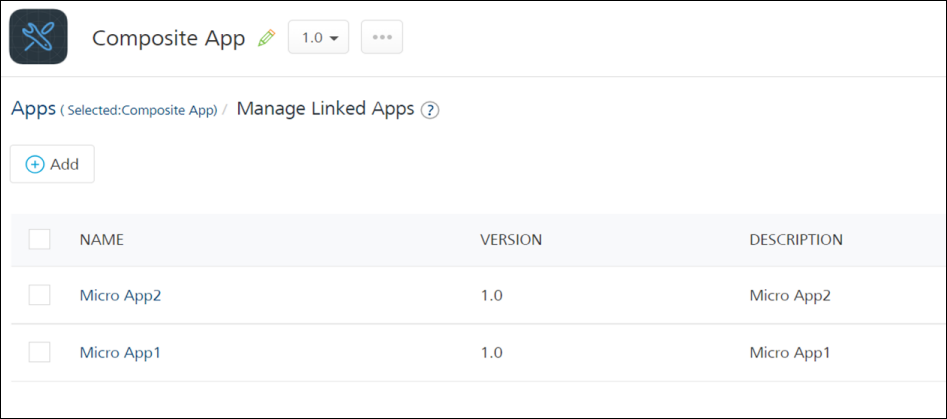Image resolution: width=947 pixels, height=419 pixels.
Task: Click the DESCRIPTION column header
Action: [796, 240]
